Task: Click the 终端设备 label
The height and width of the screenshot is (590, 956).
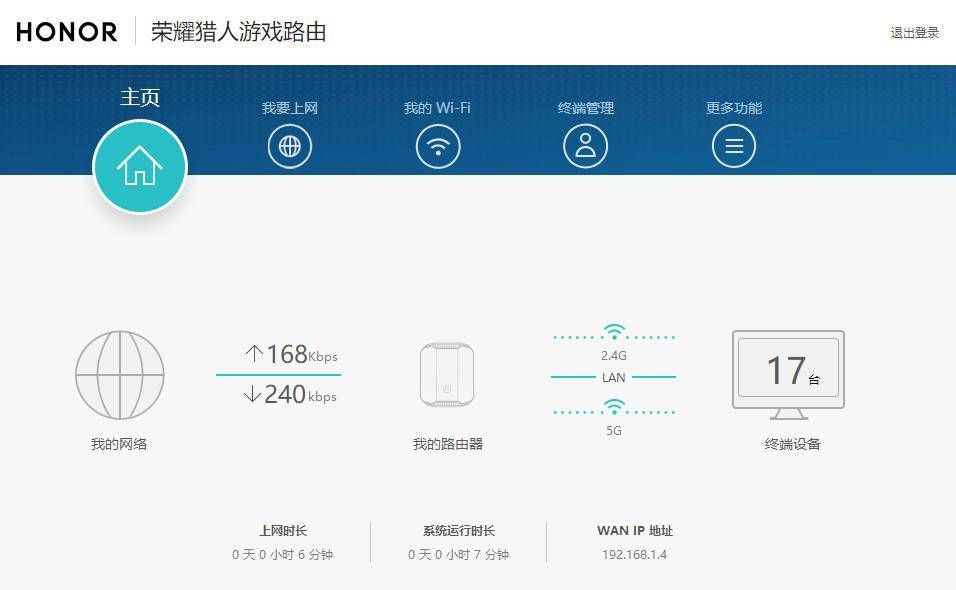Action: 793,444
